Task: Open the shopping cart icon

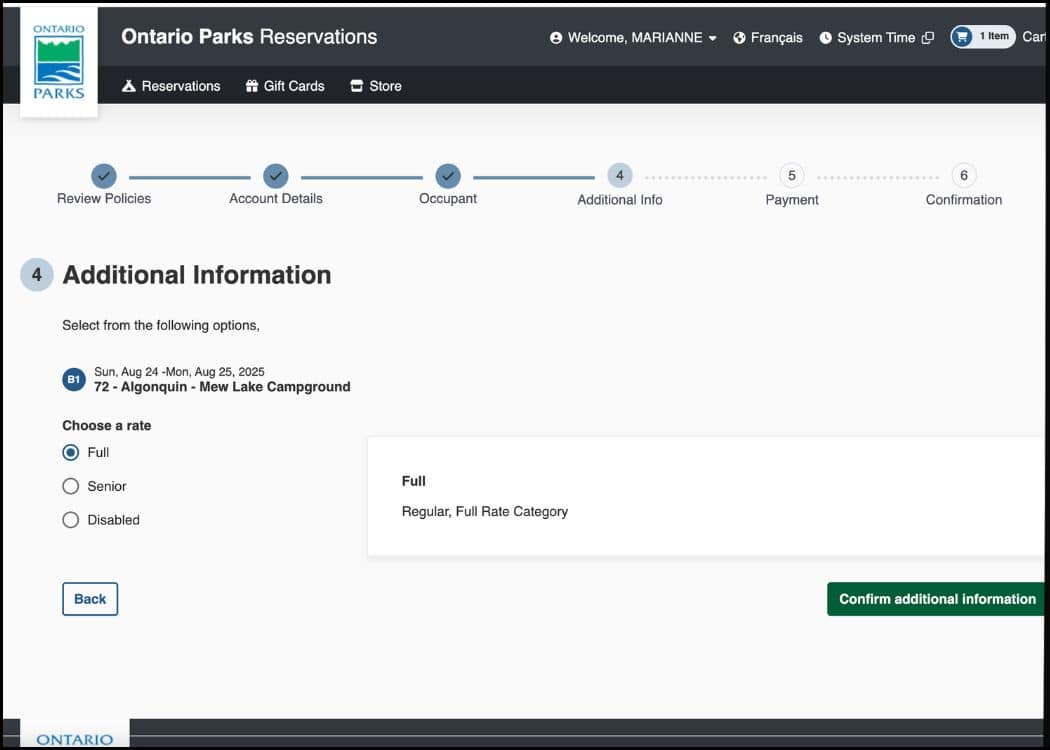Action: (962, 37)
